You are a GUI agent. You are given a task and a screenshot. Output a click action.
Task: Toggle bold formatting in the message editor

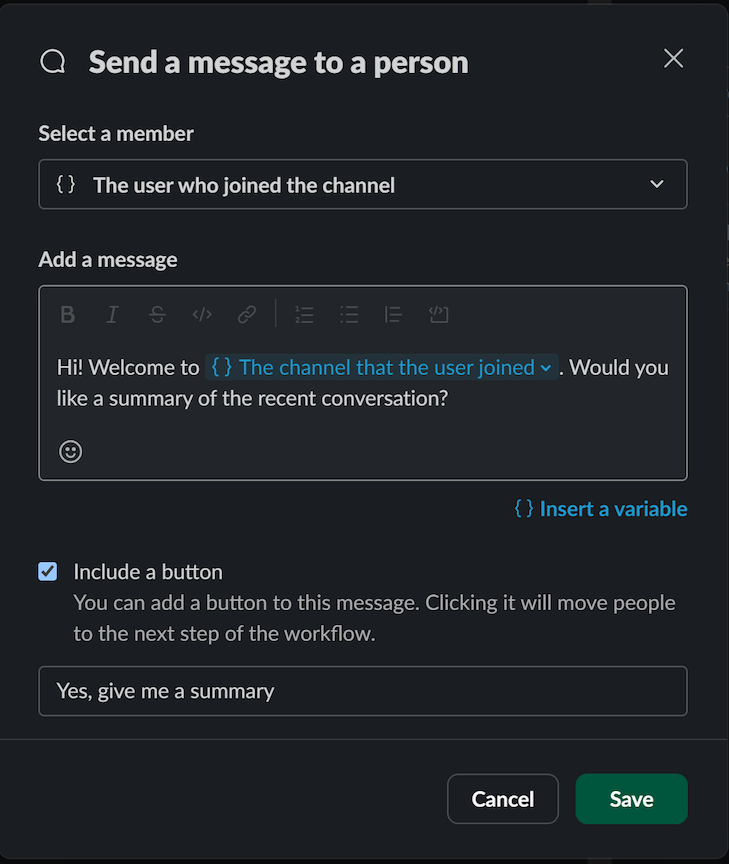click(67, 314)
